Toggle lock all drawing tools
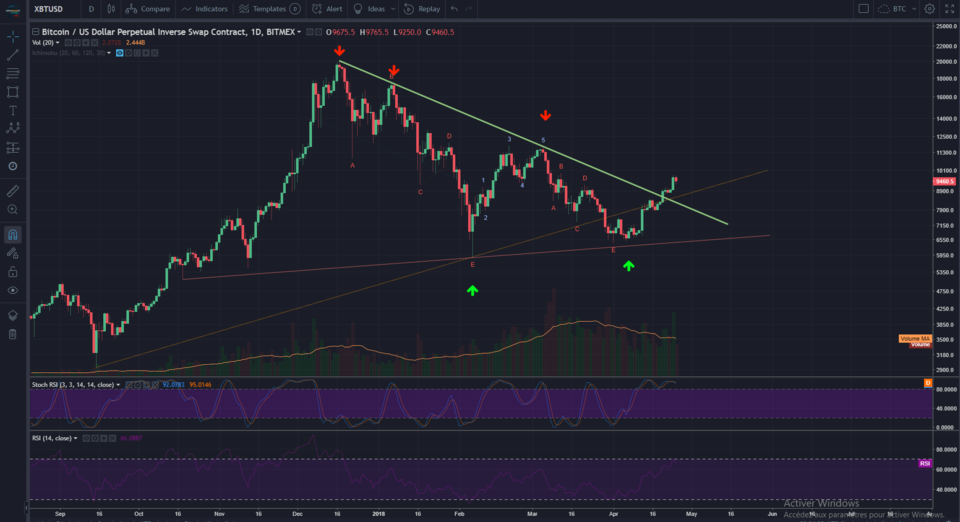Image resolution: width=960 pixels, height=522 pixels. tap(12, 272)
